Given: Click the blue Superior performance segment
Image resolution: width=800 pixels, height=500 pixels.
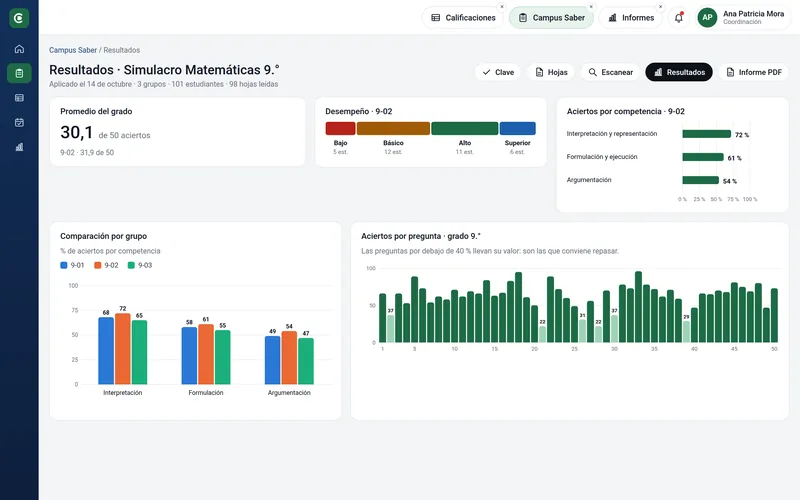Looking at the screenshot, I should pos(517,129).
